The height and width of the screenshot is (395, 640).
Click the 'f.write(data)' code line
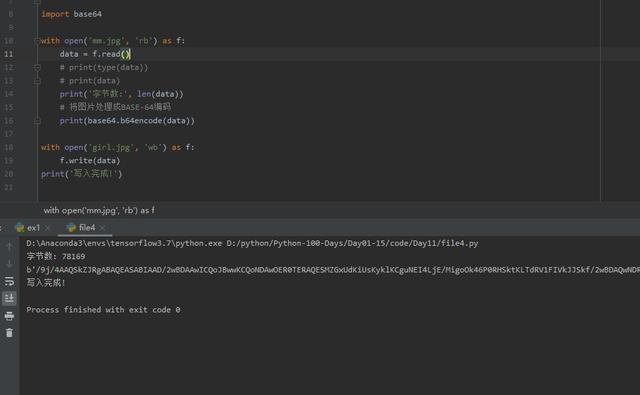(90, 161)
